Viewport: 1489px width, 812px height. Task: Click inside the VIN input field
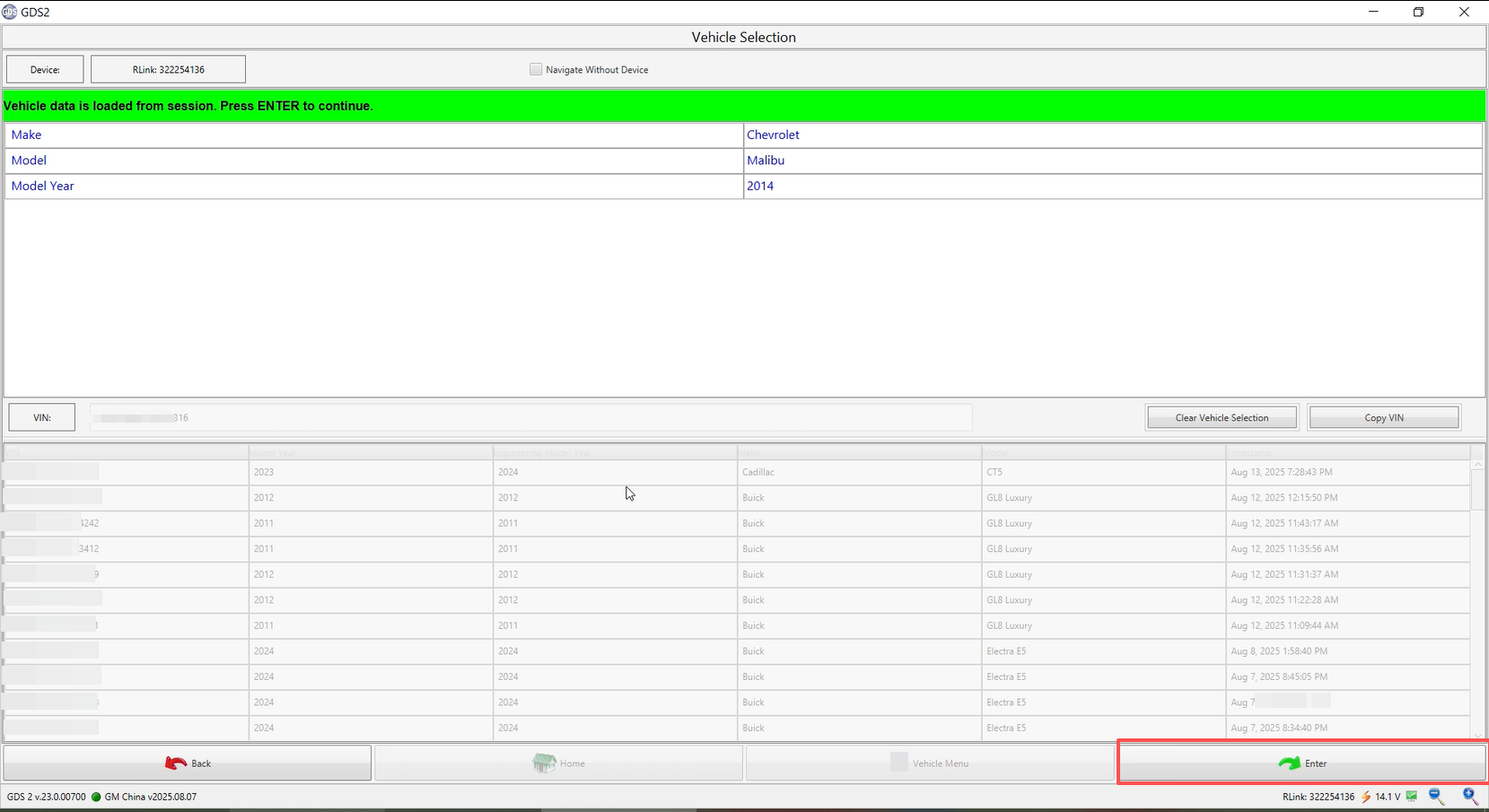tap(530, 417)
